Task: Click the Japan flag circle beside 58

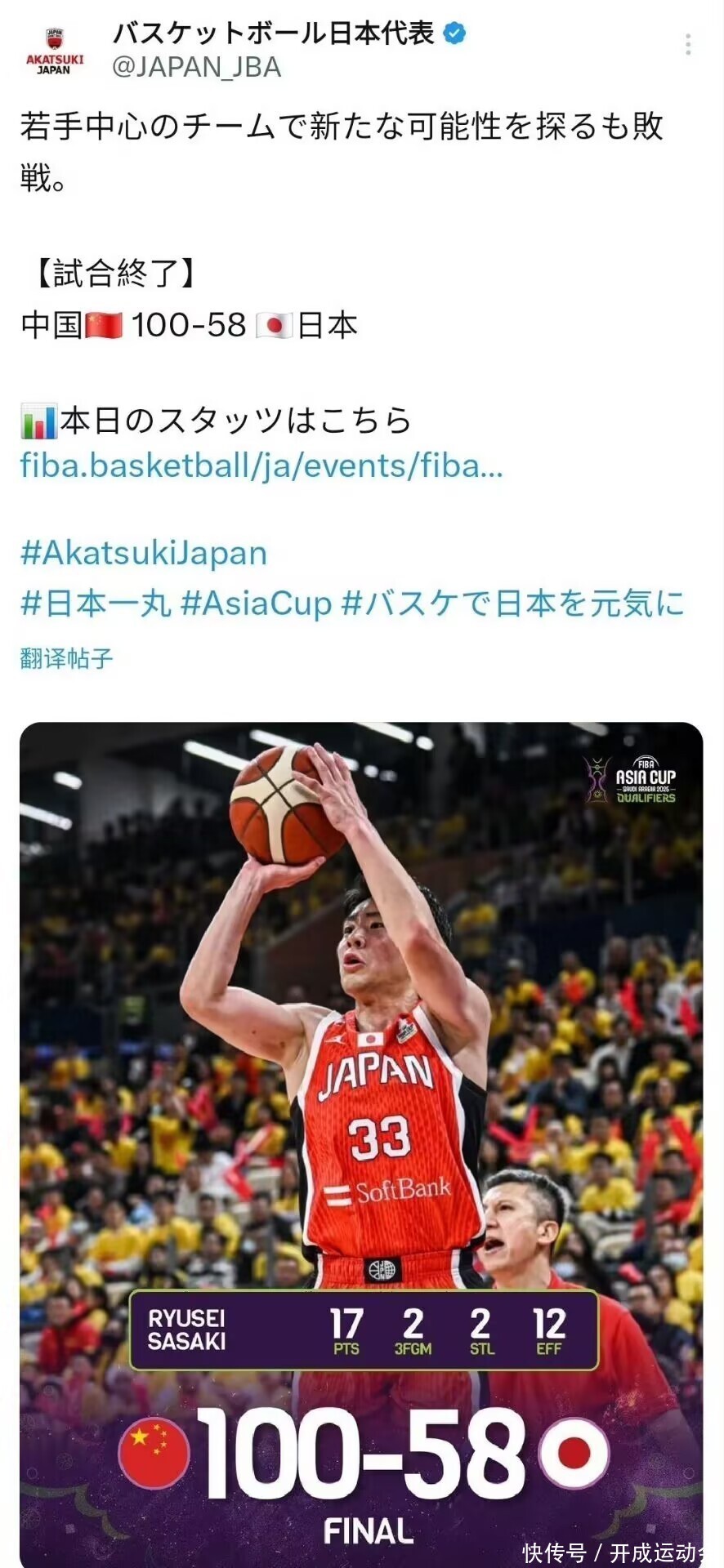Action: [x=574, y=1453]
